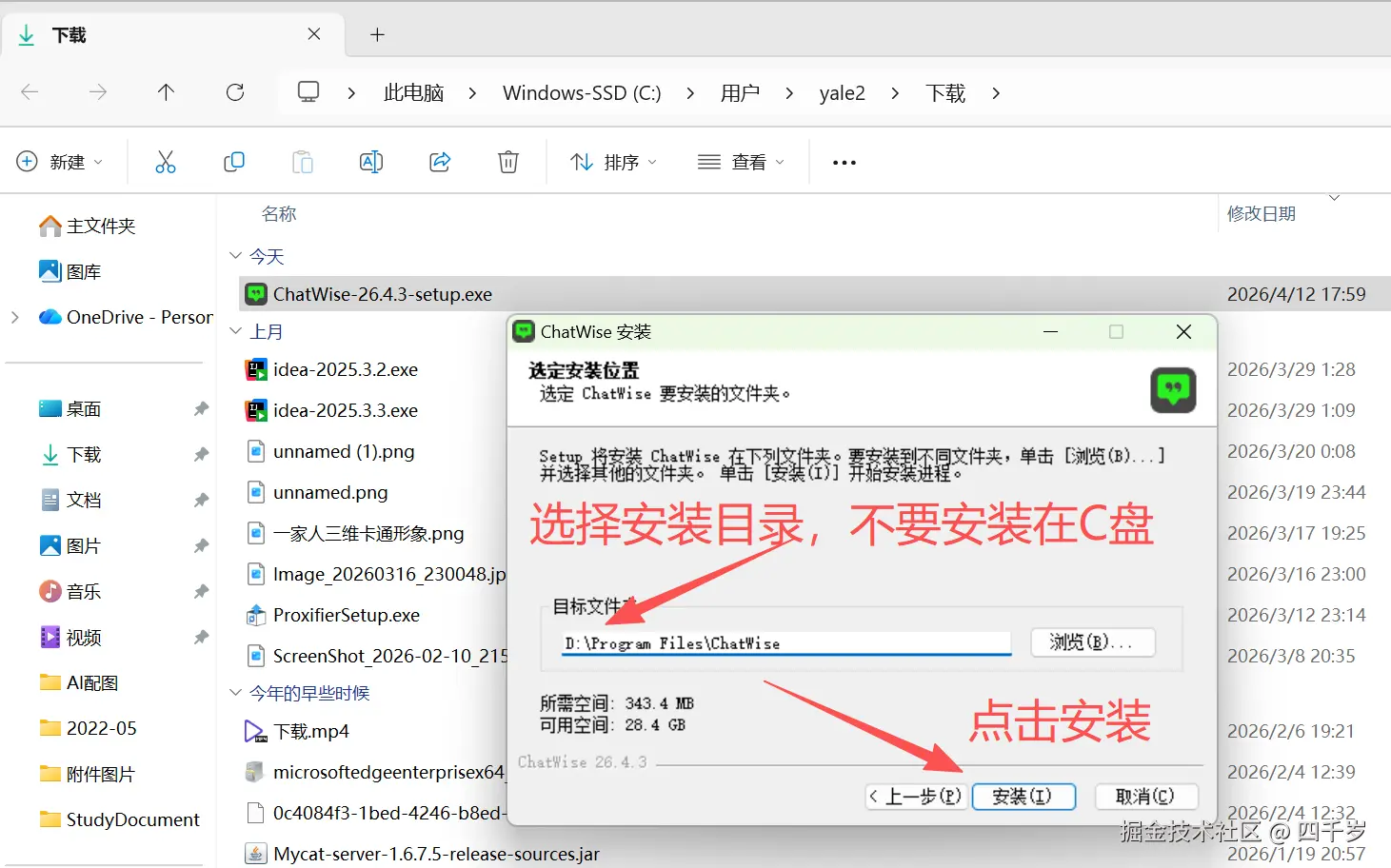Image resolution: width=1391 pixels, height=868 pixels.
Task: Collapse the 上月 group
Action: coord(235,331)
